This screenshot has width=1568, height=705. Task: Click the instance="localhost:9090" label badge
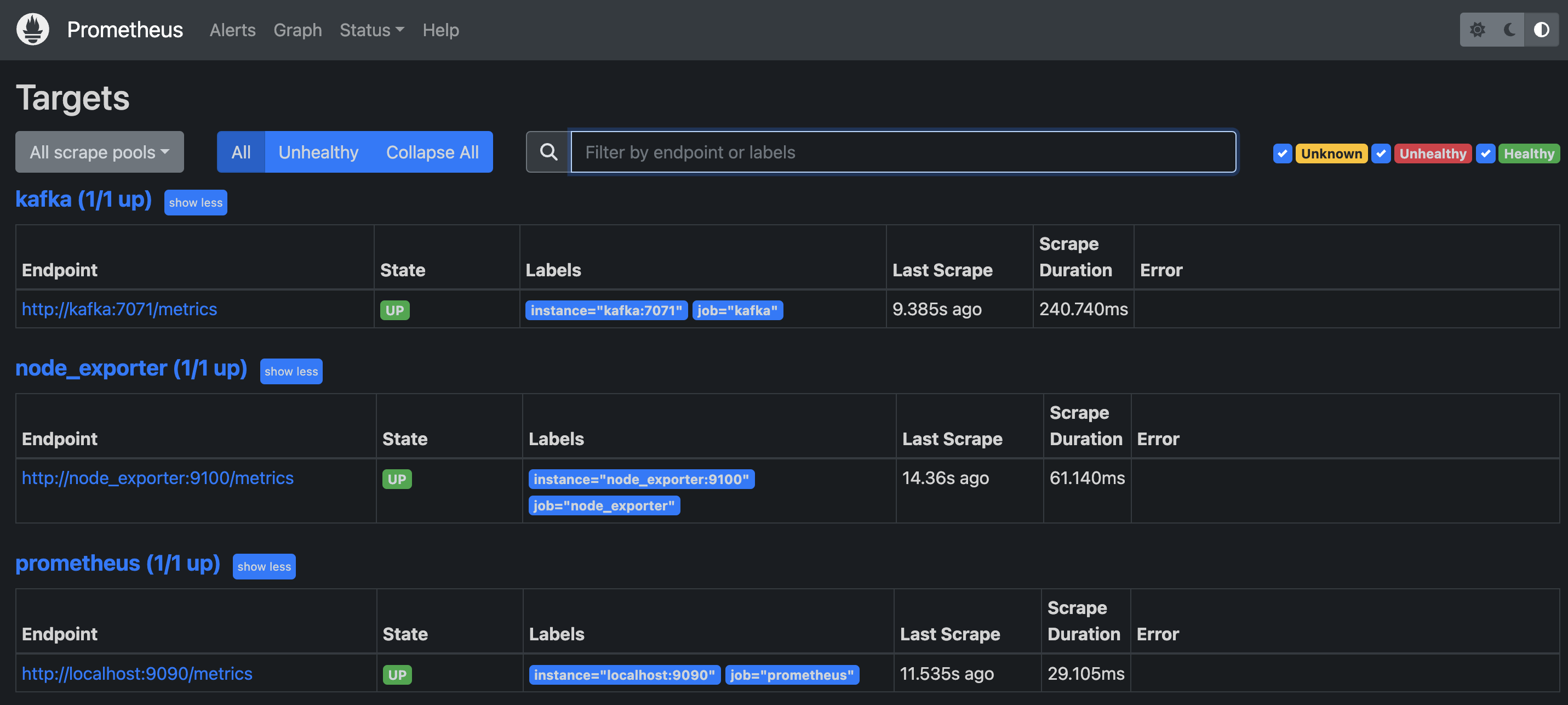(624, 674)
